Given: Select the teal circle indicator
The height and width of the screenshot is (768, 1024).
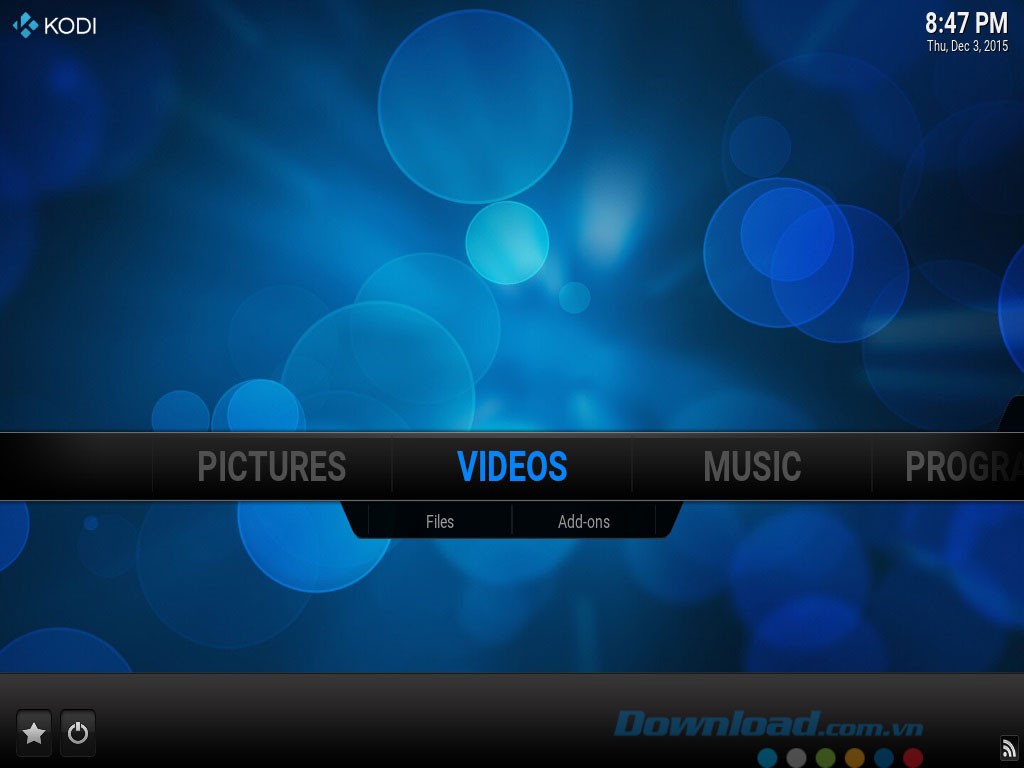Looking at the screenshot, I should tap(767, 757).
